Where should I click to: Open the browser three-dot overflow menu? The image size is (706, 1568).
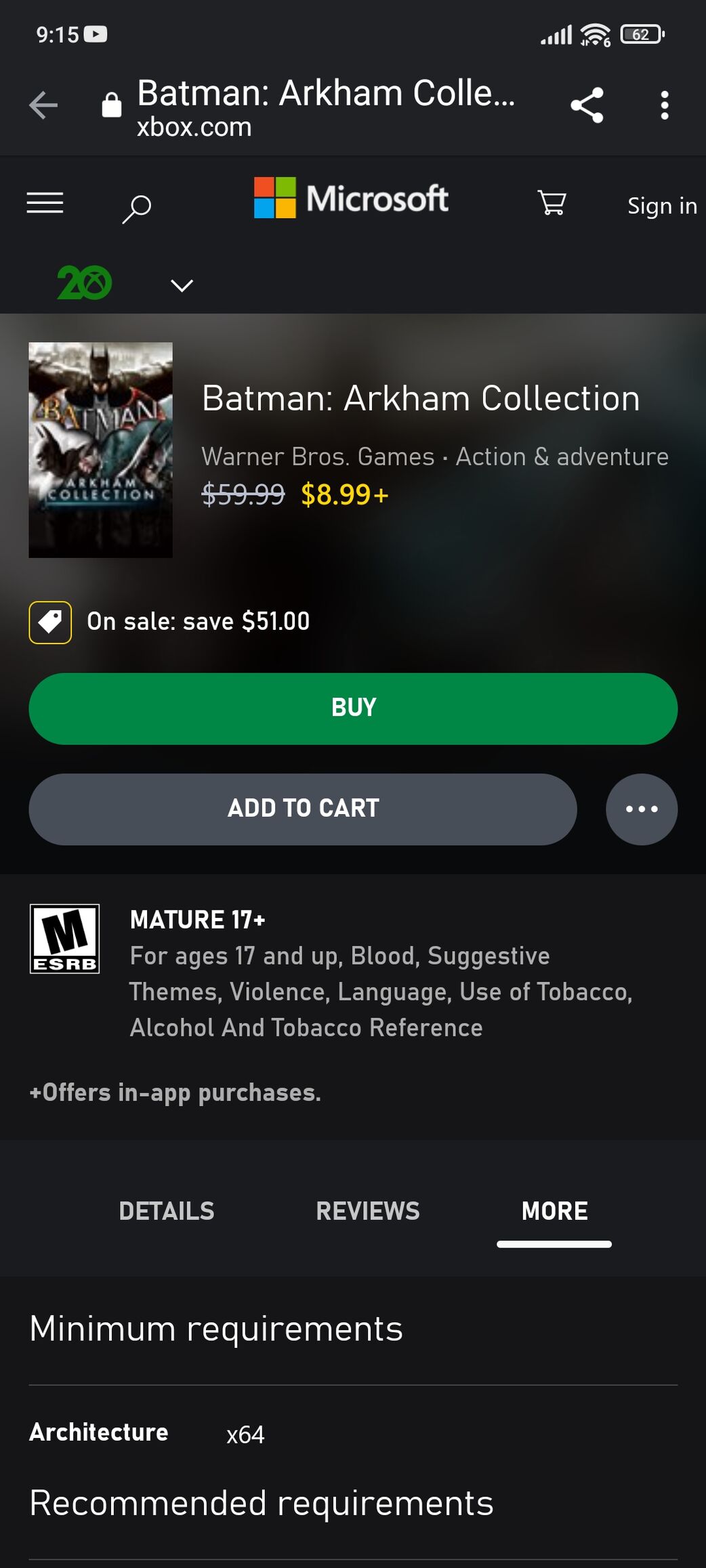[x=665, y=105]
